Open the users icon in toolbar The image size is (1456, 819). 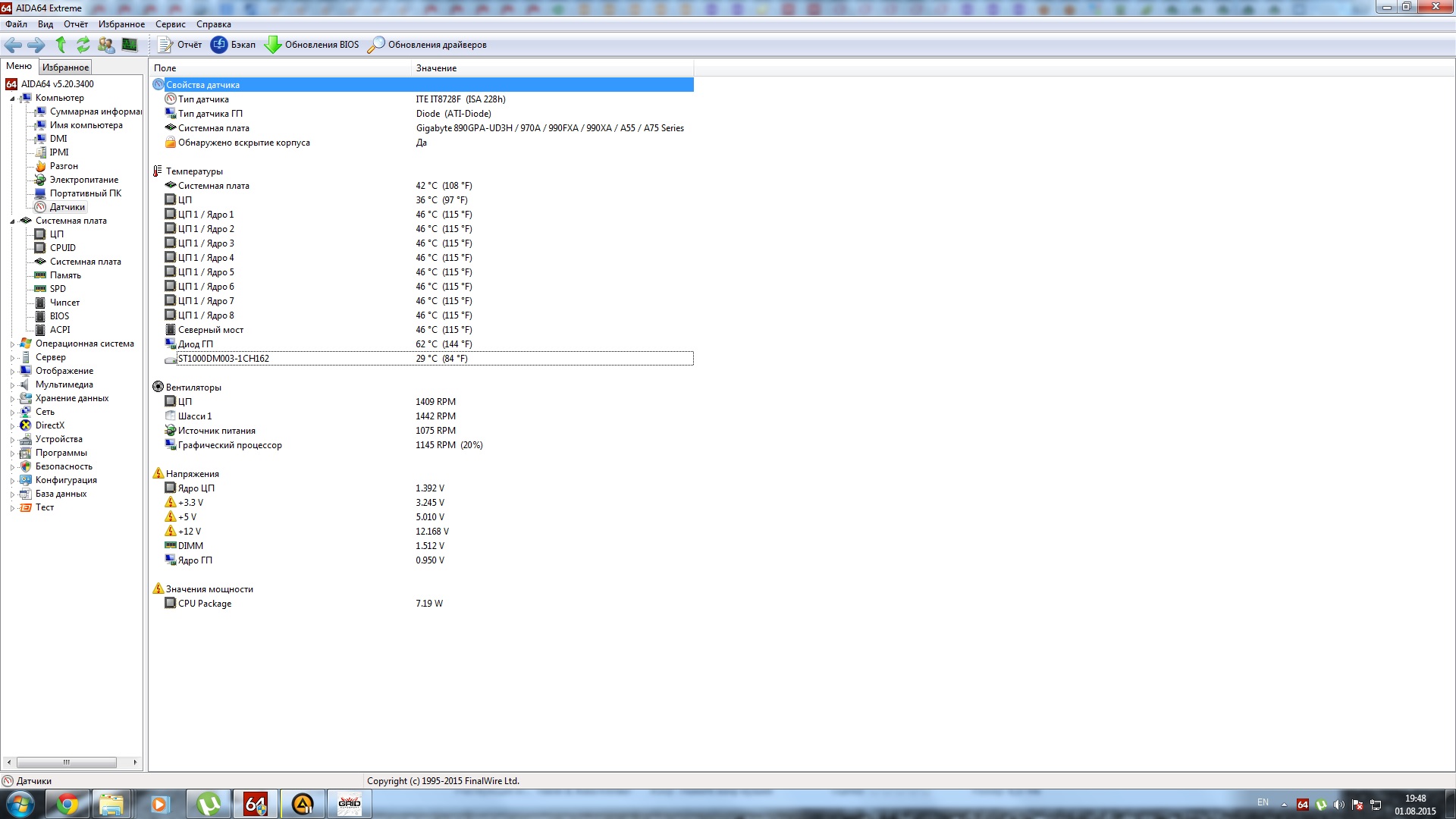coord(106,45)
